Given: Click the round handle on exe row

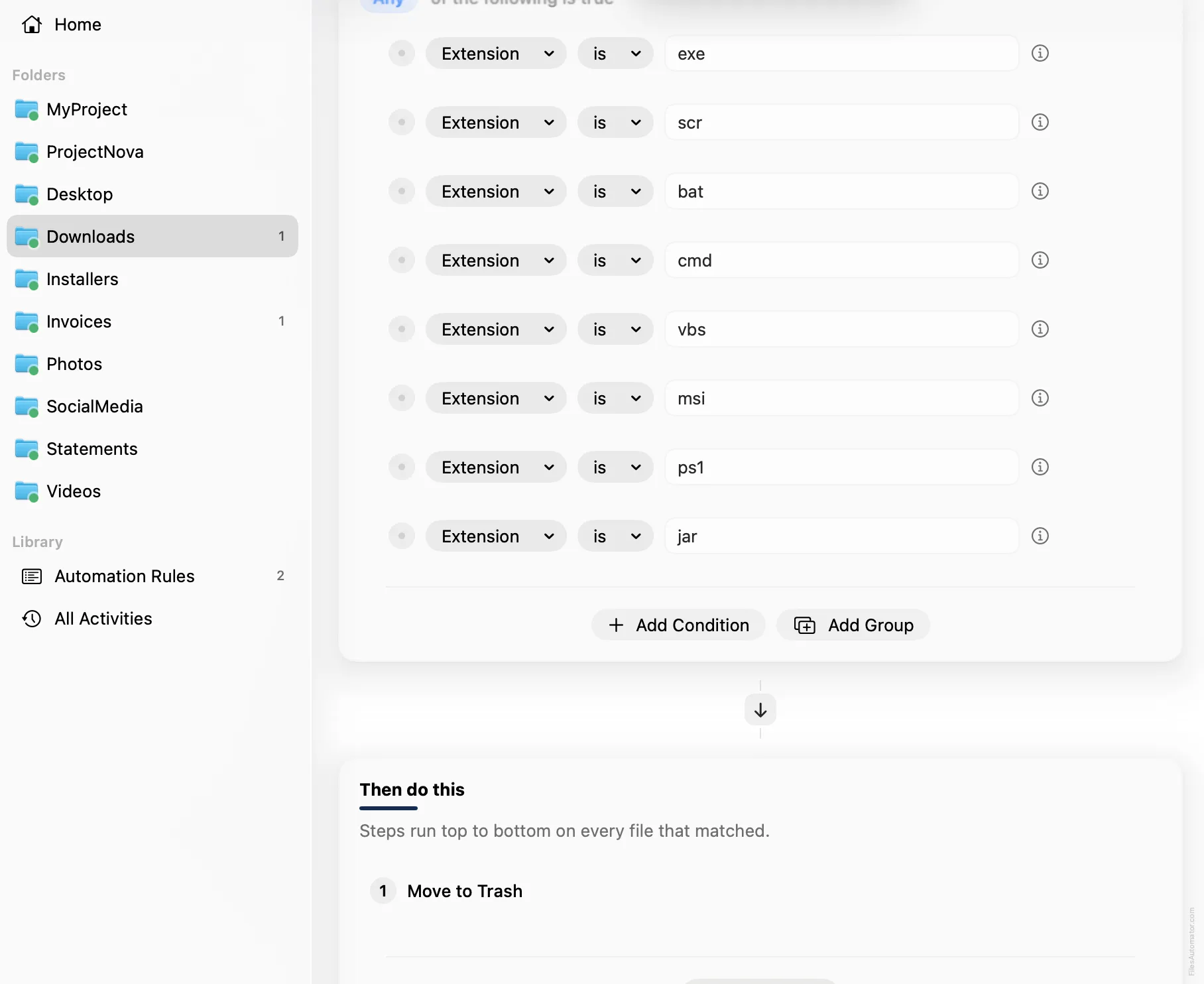Looking at the screenshot, I should 402,53.
